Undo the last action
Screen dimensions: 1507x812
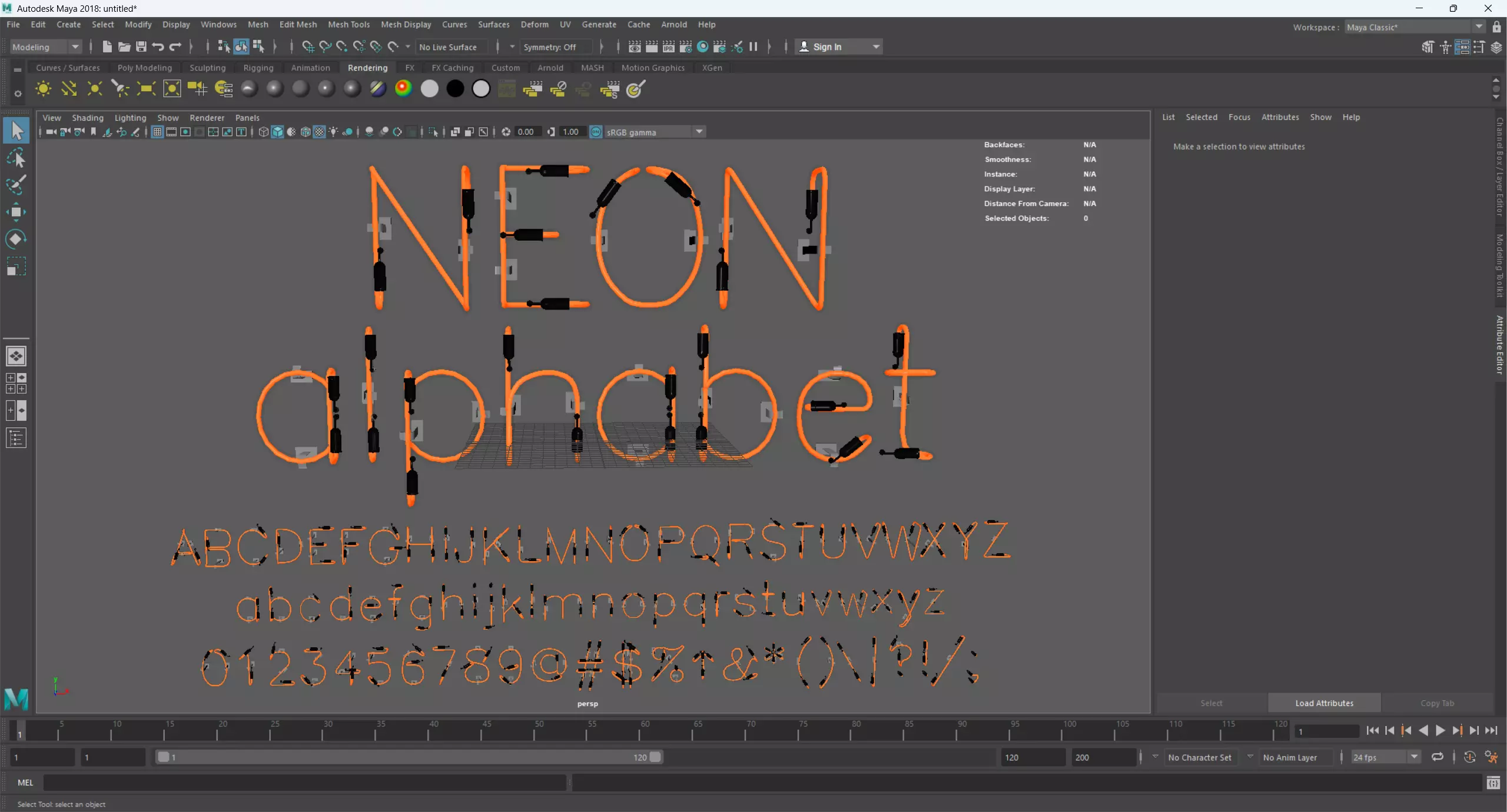158,47
